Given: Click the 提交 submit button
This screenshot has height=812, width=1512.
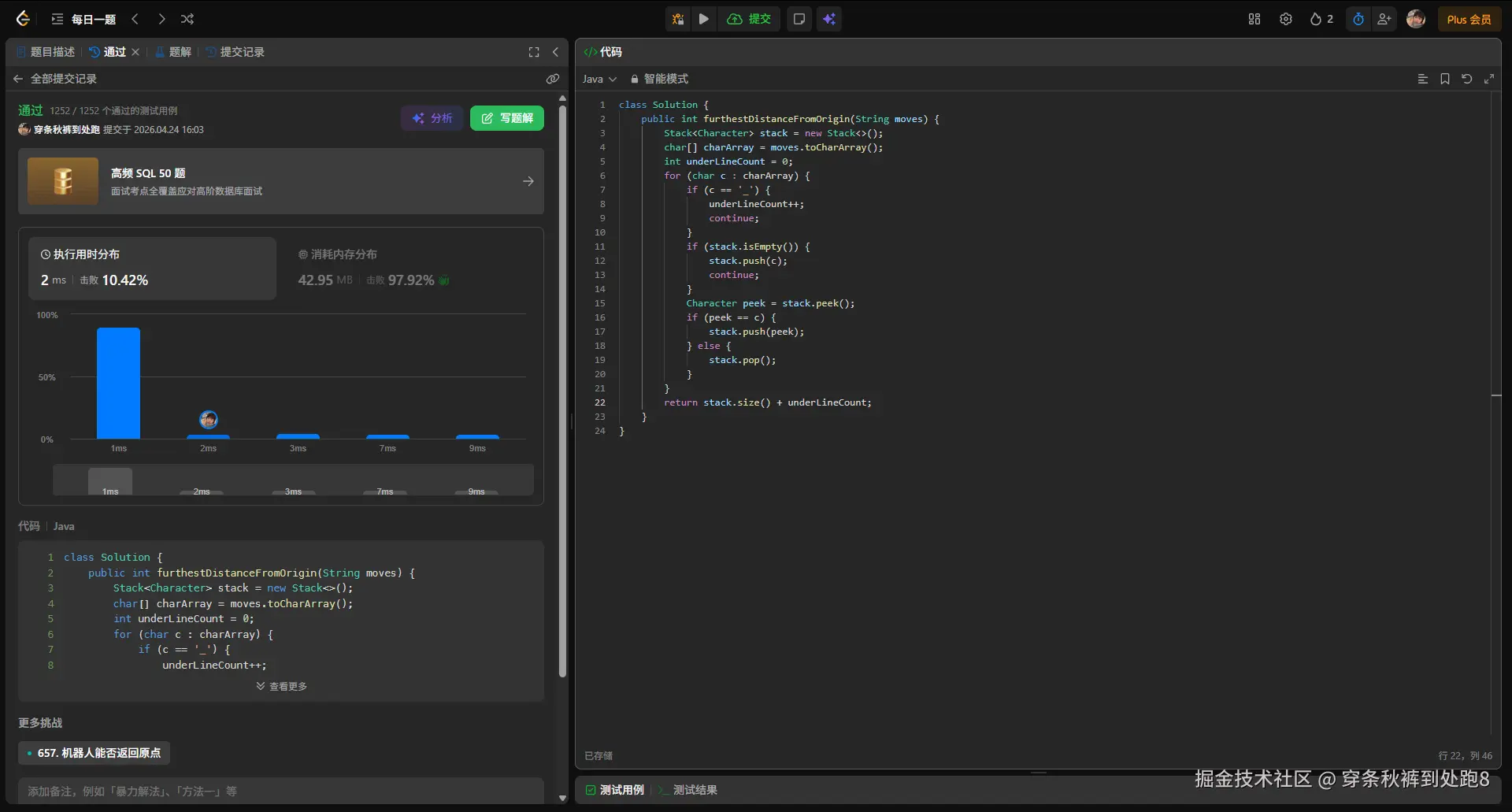Looking at the screenshot, I should [x=749, y=19].
